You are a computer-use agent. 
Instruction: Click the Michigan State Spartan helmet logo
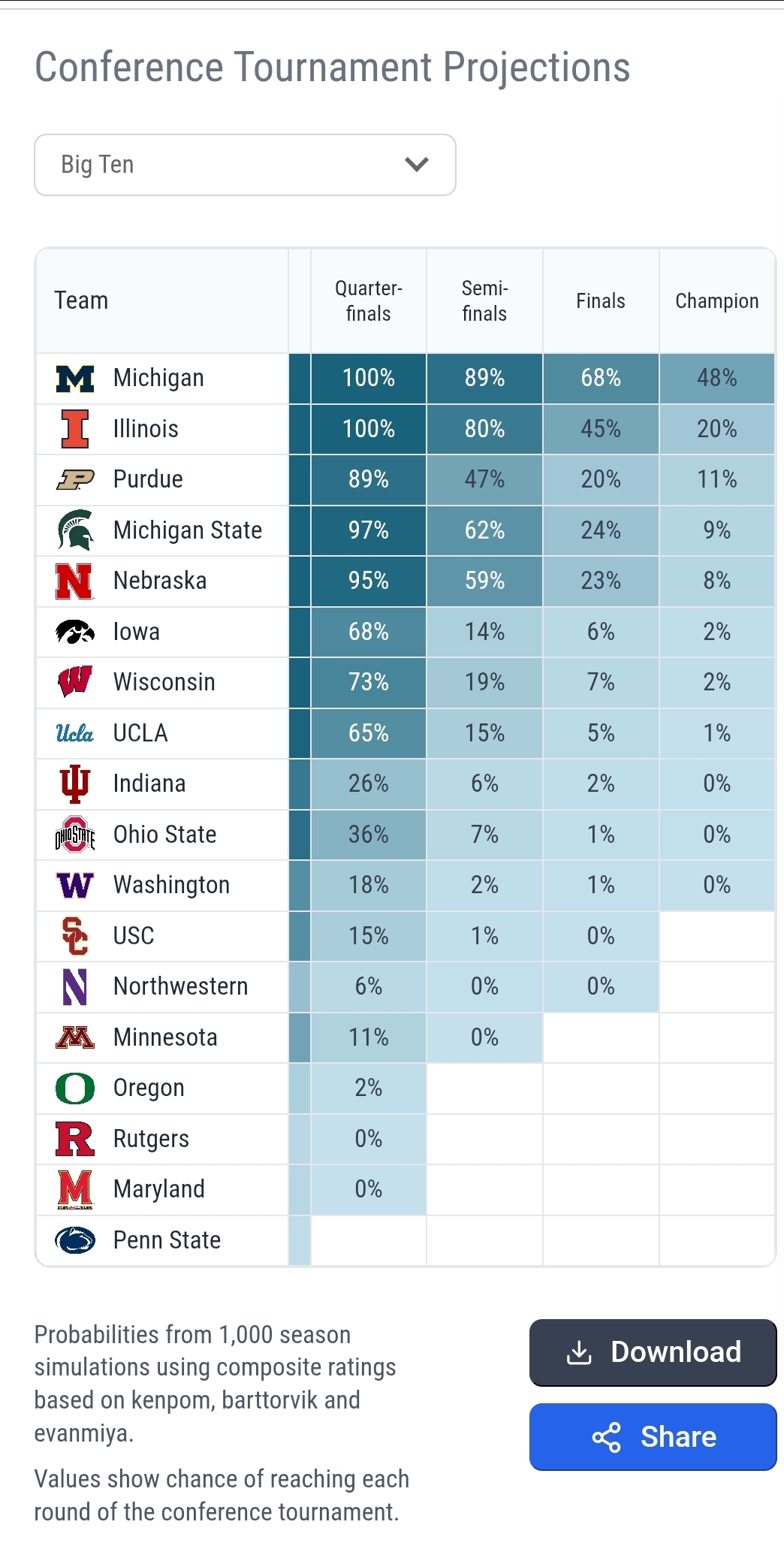[75, 530]
